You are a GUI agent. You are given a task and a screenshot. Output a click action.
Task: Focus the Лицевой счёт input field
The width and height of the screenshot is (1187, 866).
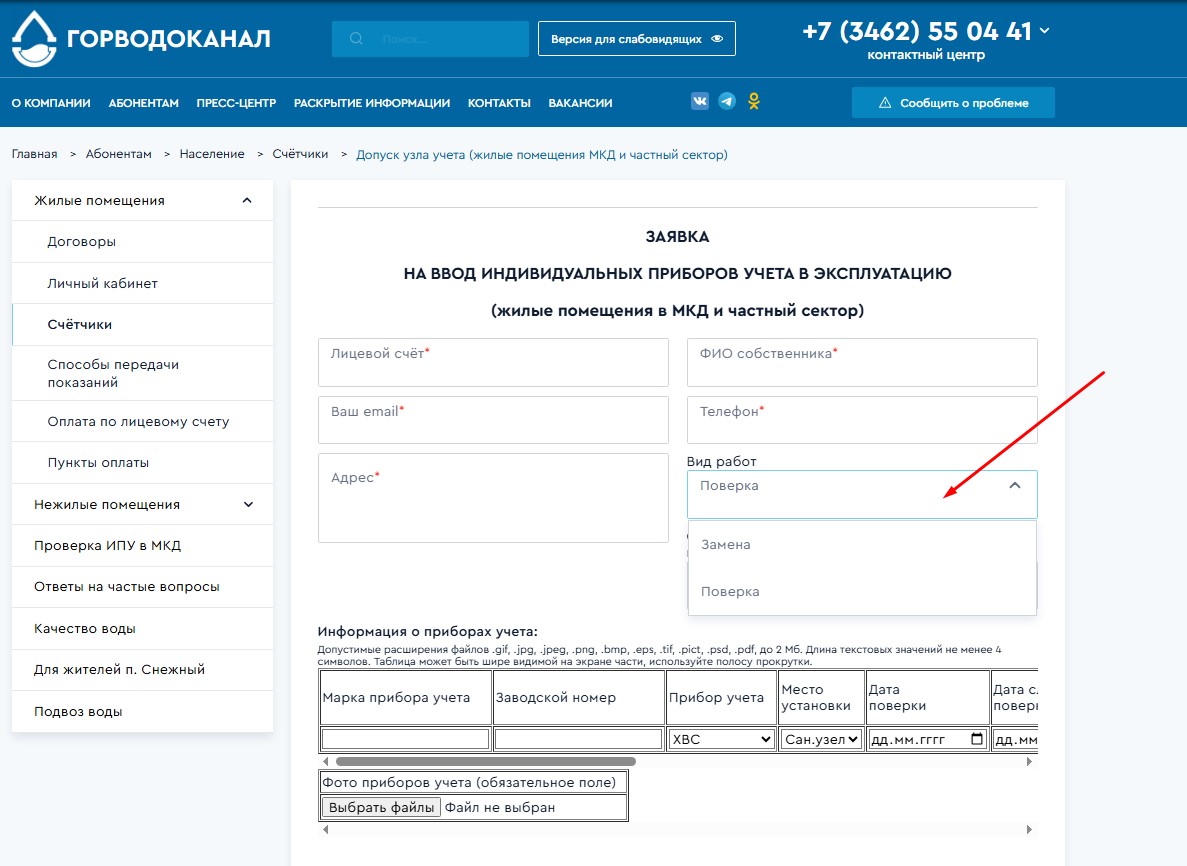tap(493, 363)
